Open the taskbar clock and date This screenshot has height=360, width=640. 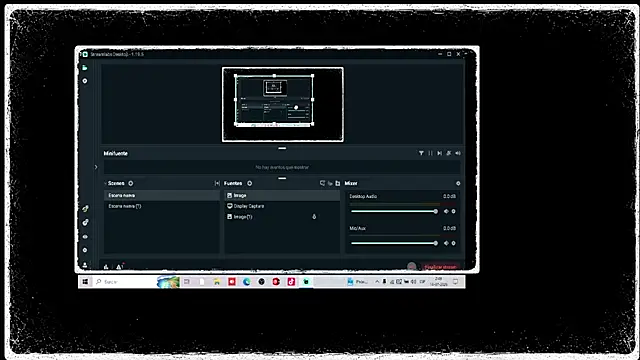click(438, 282)
